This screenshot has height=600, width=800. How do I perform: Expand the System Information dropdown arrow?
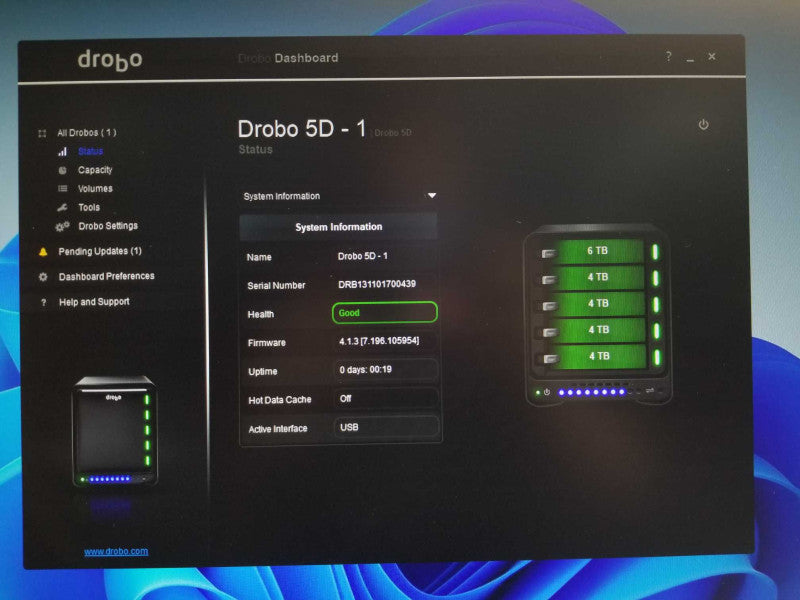(x=432, y=195)
